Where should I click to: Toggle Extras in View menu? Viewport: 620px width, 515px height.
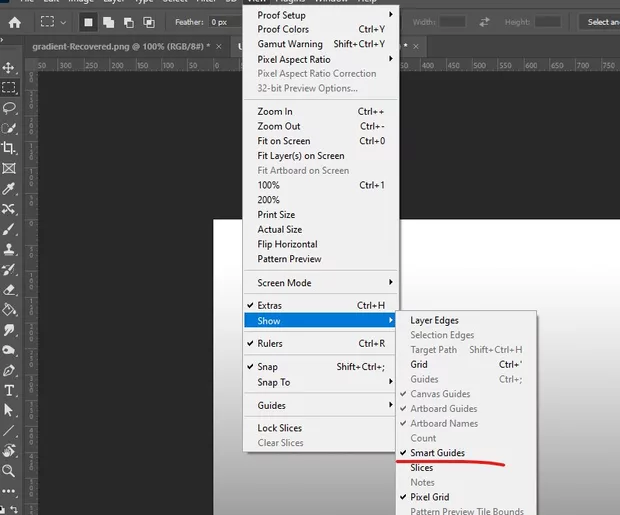pyautogui.click(x=320, y=305)
